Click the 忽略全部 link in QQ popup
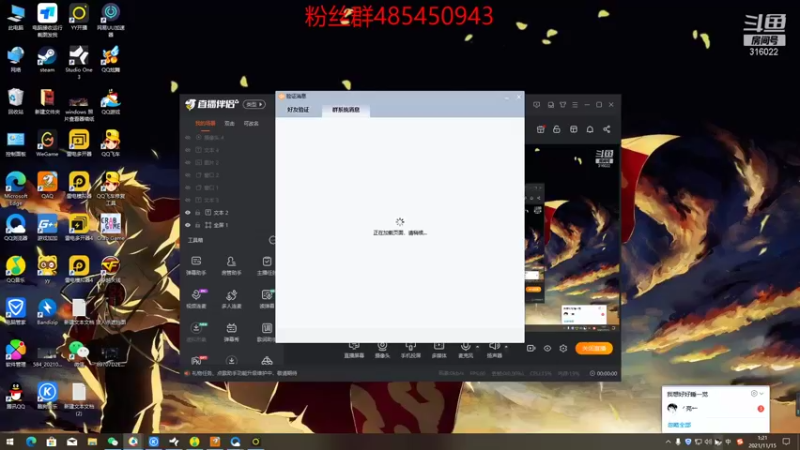The height and width of the screenshot is (450, 800). coord(679,424)
